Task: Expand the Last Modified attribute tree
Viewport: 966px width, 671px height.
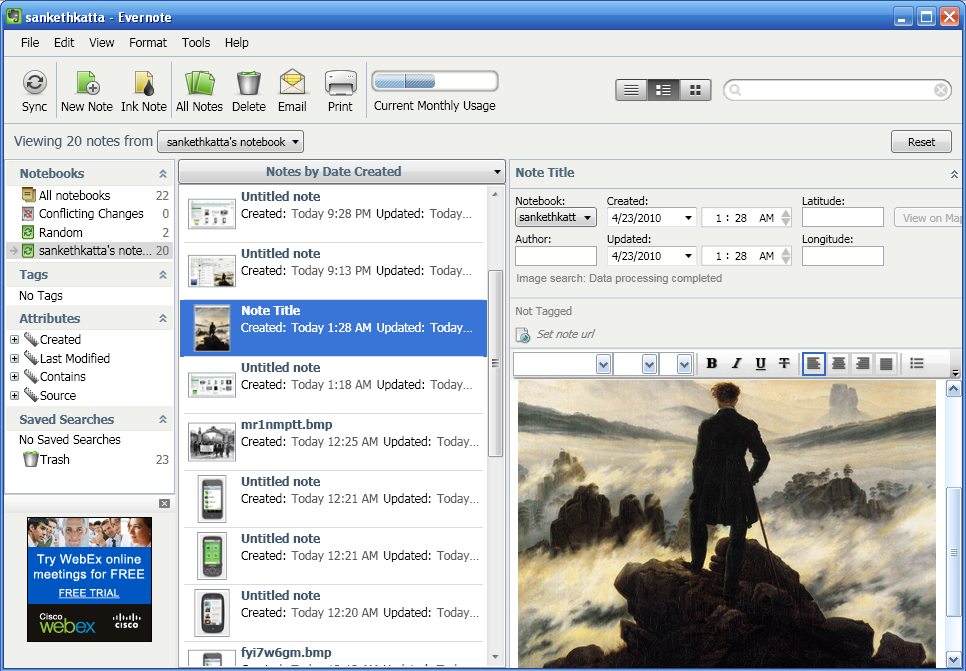Action: tap(14, 359)
